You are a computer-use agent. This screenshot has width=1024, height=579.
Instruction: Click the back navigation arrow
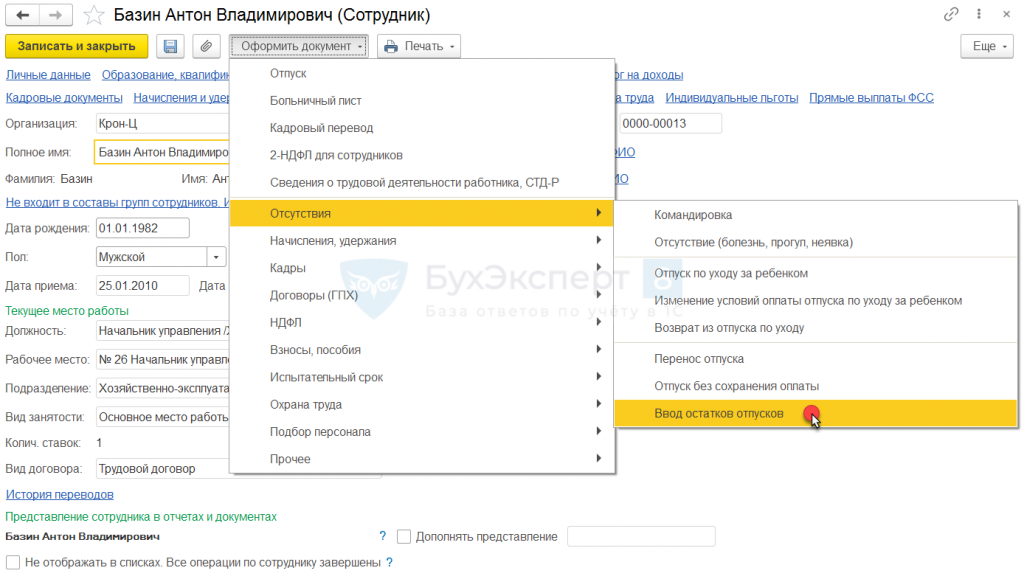[x=22, y=15]
